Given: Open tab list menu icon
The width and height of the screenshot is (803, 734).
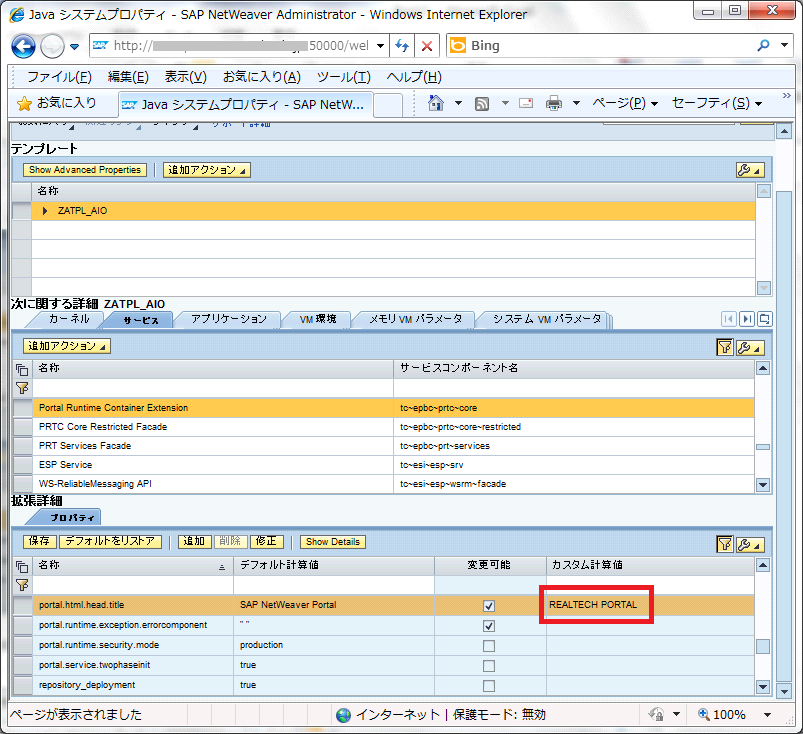Looking at the screenshot, I should tap(765, 319).
